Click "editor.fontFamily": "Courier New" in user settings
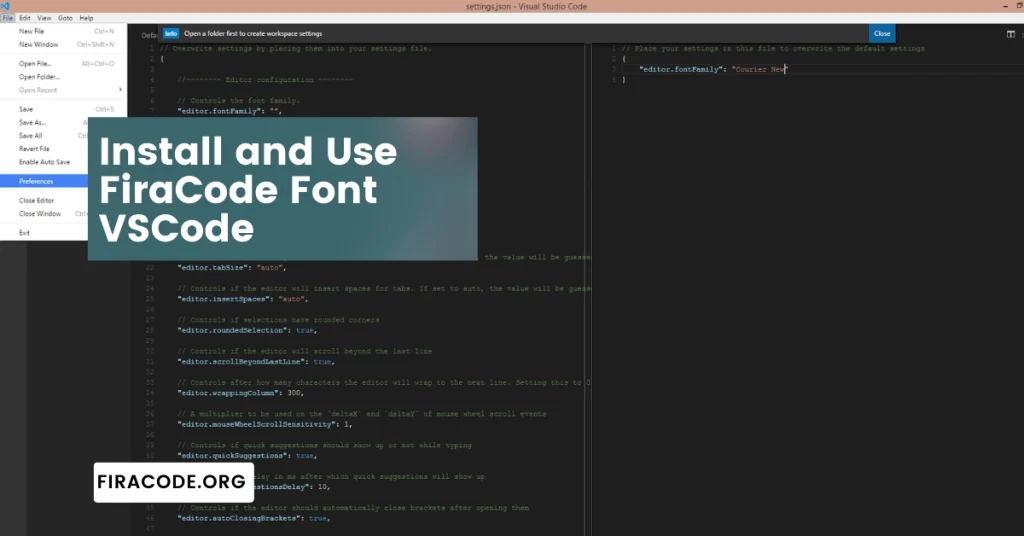The width and height of the screenshot is (1024, 536). pos(713,69)
